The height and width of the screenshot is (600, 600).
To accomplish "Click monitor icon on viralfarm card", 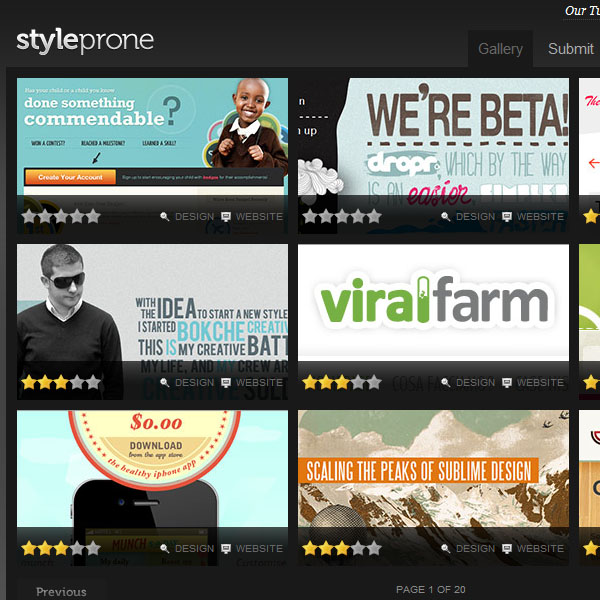I will [507, 382].
